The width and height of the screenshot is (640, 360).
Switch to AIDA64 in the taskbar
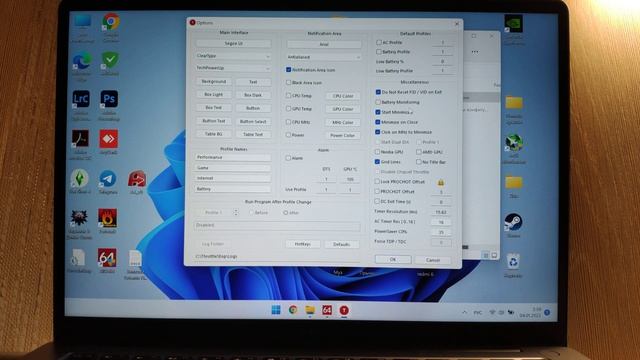tap(327, 310)
